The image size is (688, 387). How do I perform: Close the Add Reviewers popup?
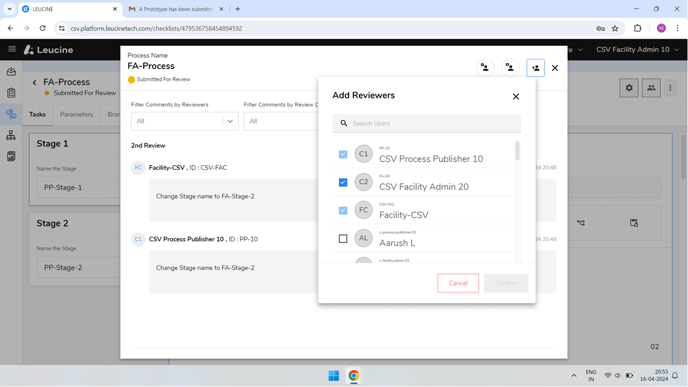pos(516,96)
